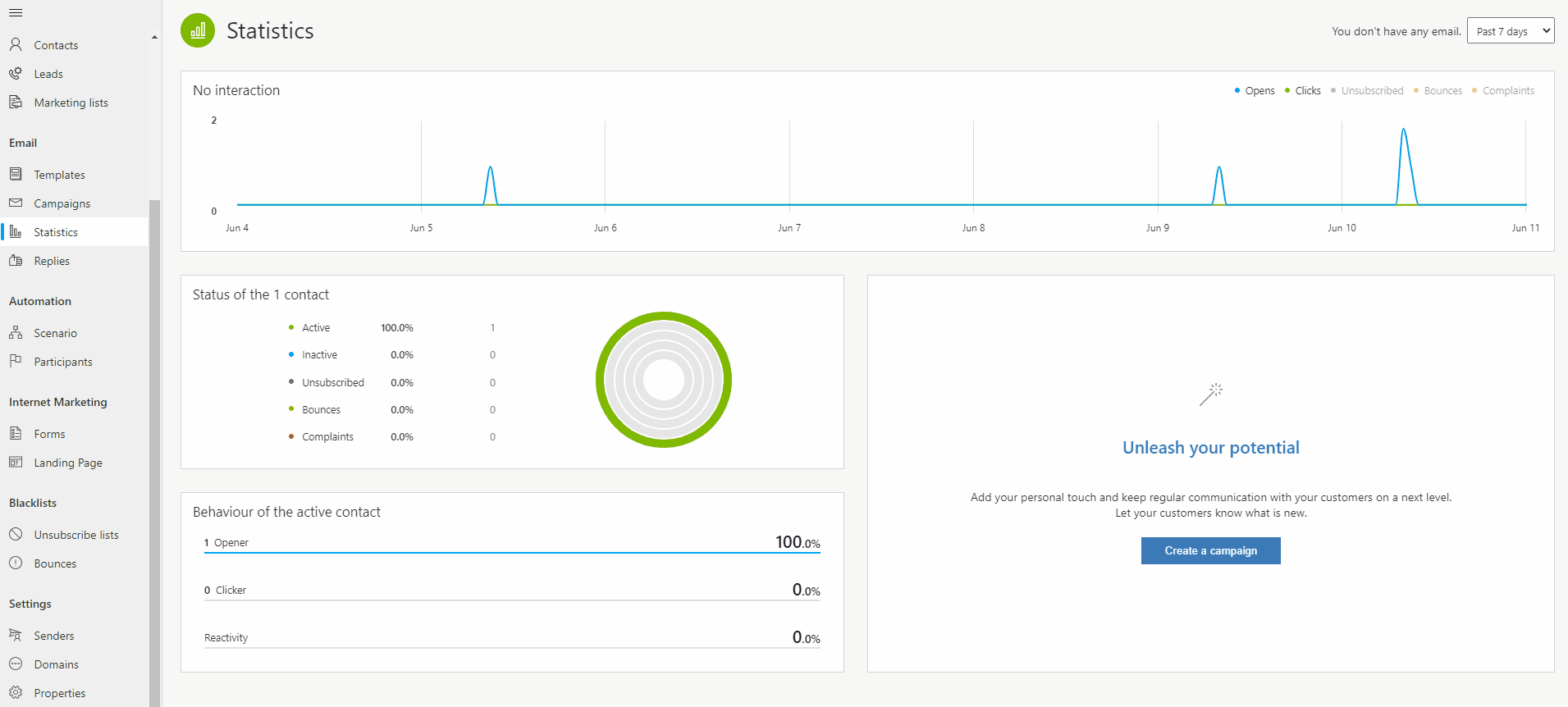Viewport: 1568px width, 707px height.
Task: Open the hamburger menu icon
Action: 16,12
